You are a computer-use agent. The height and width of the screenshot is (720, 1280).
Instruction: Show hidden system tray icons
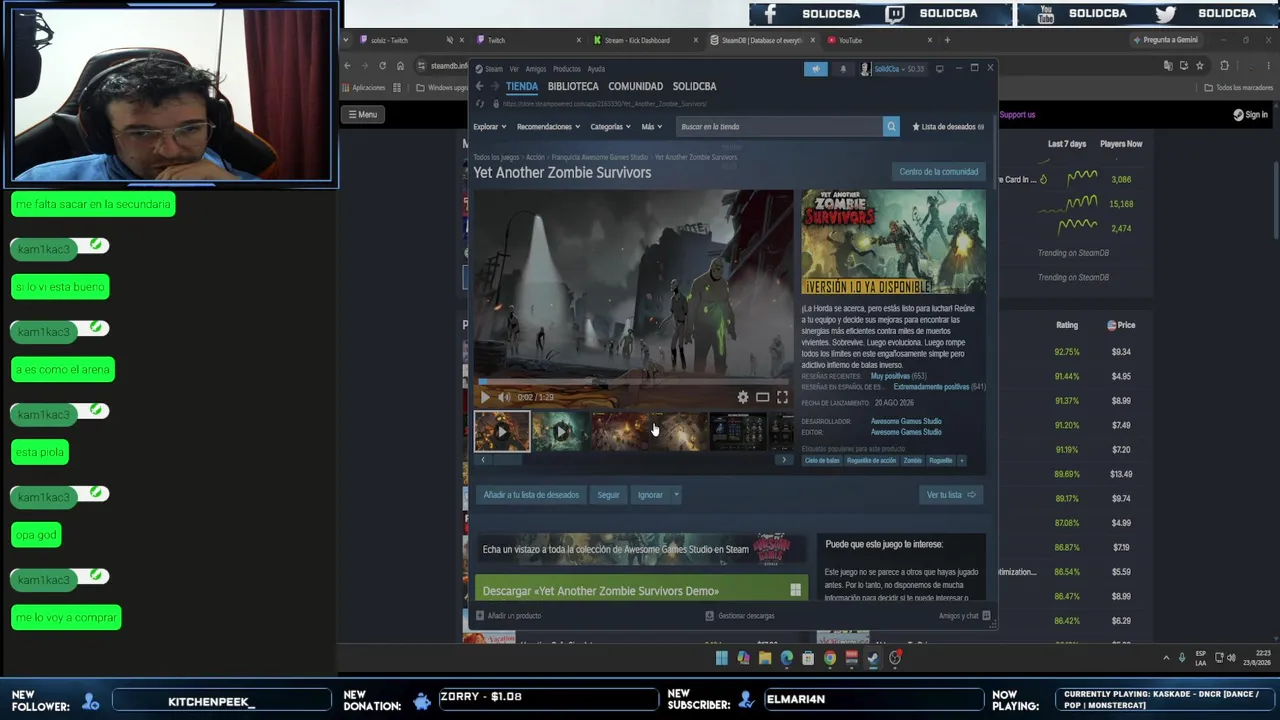pyautogui.click(x=1166, y=658)
